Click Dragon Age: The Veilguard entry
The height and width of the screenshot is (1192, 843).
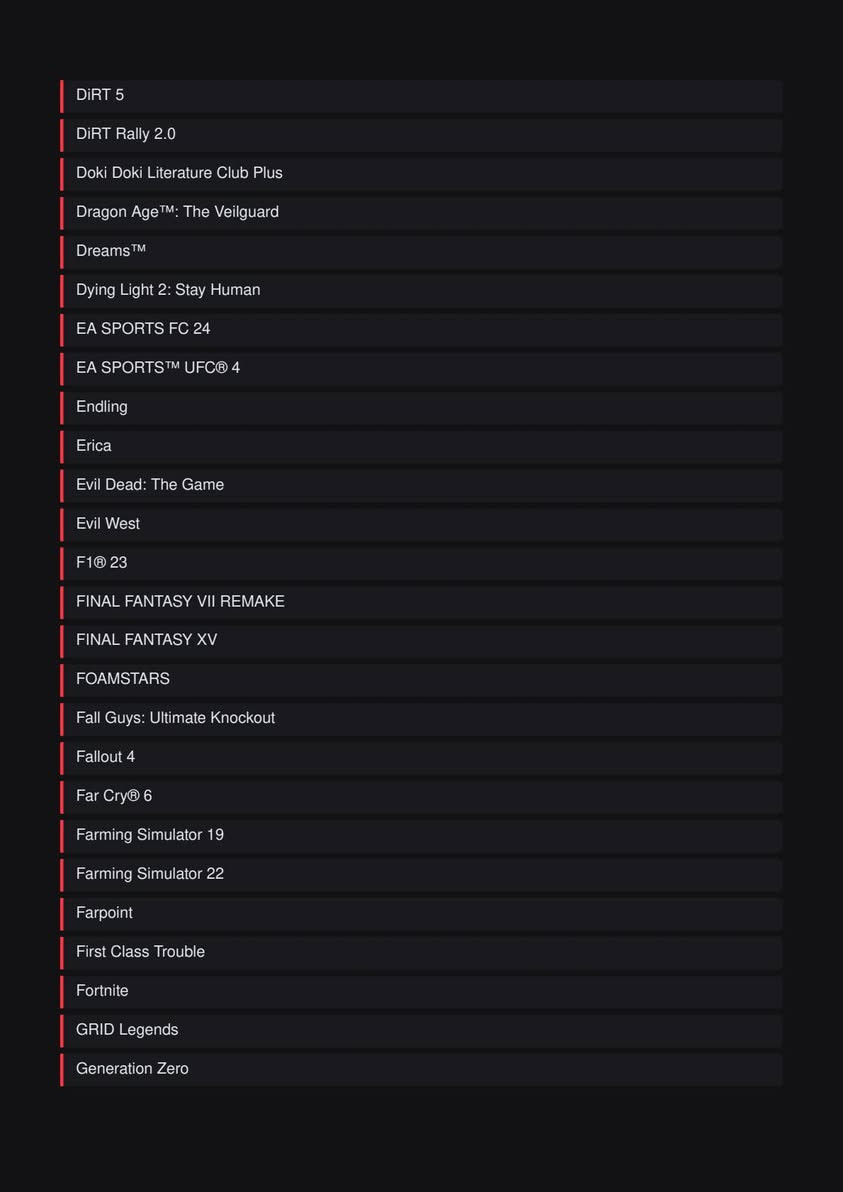[421, 213]
